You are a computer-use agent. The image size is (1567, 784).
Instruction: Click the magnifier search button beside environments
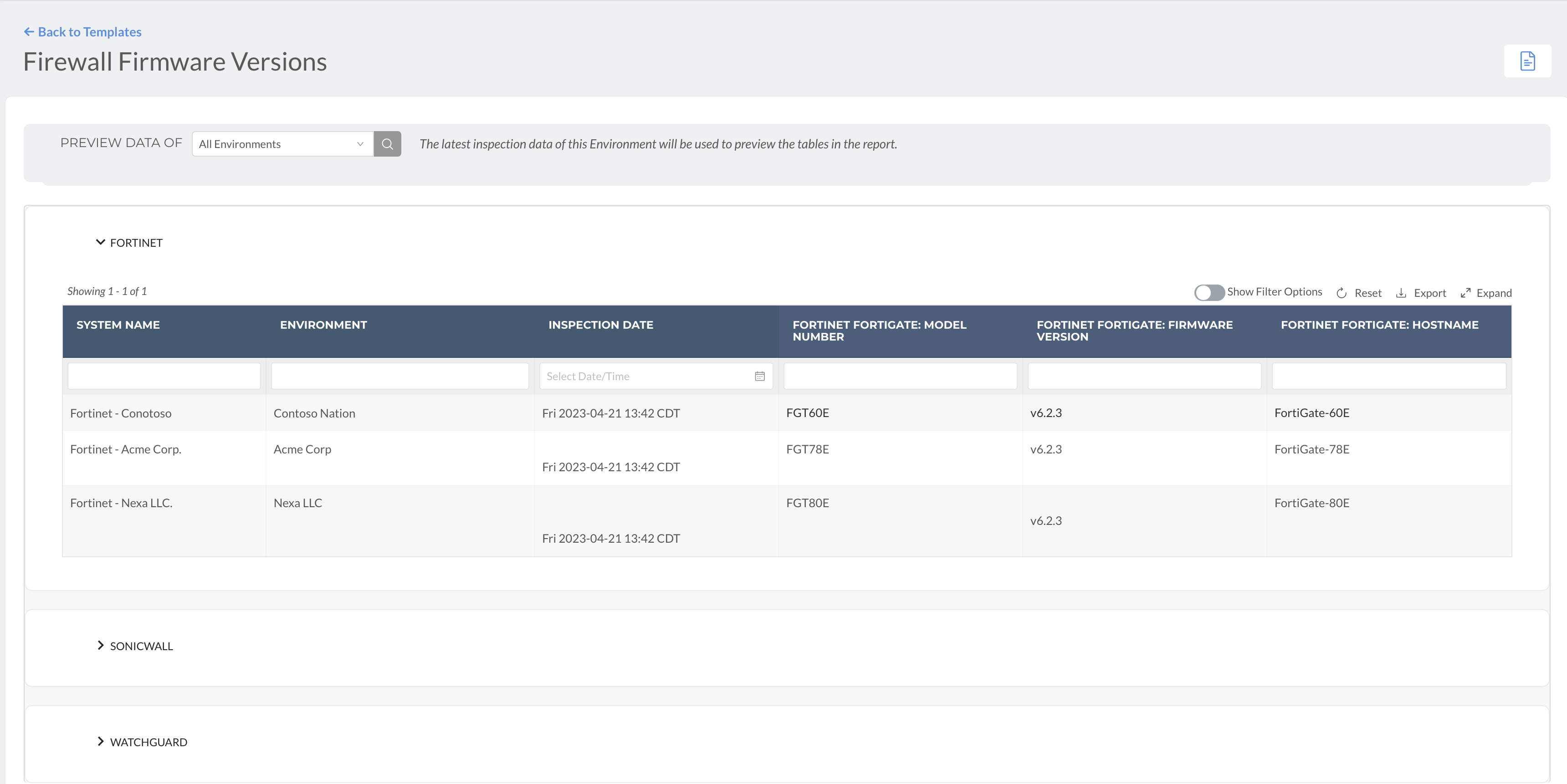(x=387, y=144)
